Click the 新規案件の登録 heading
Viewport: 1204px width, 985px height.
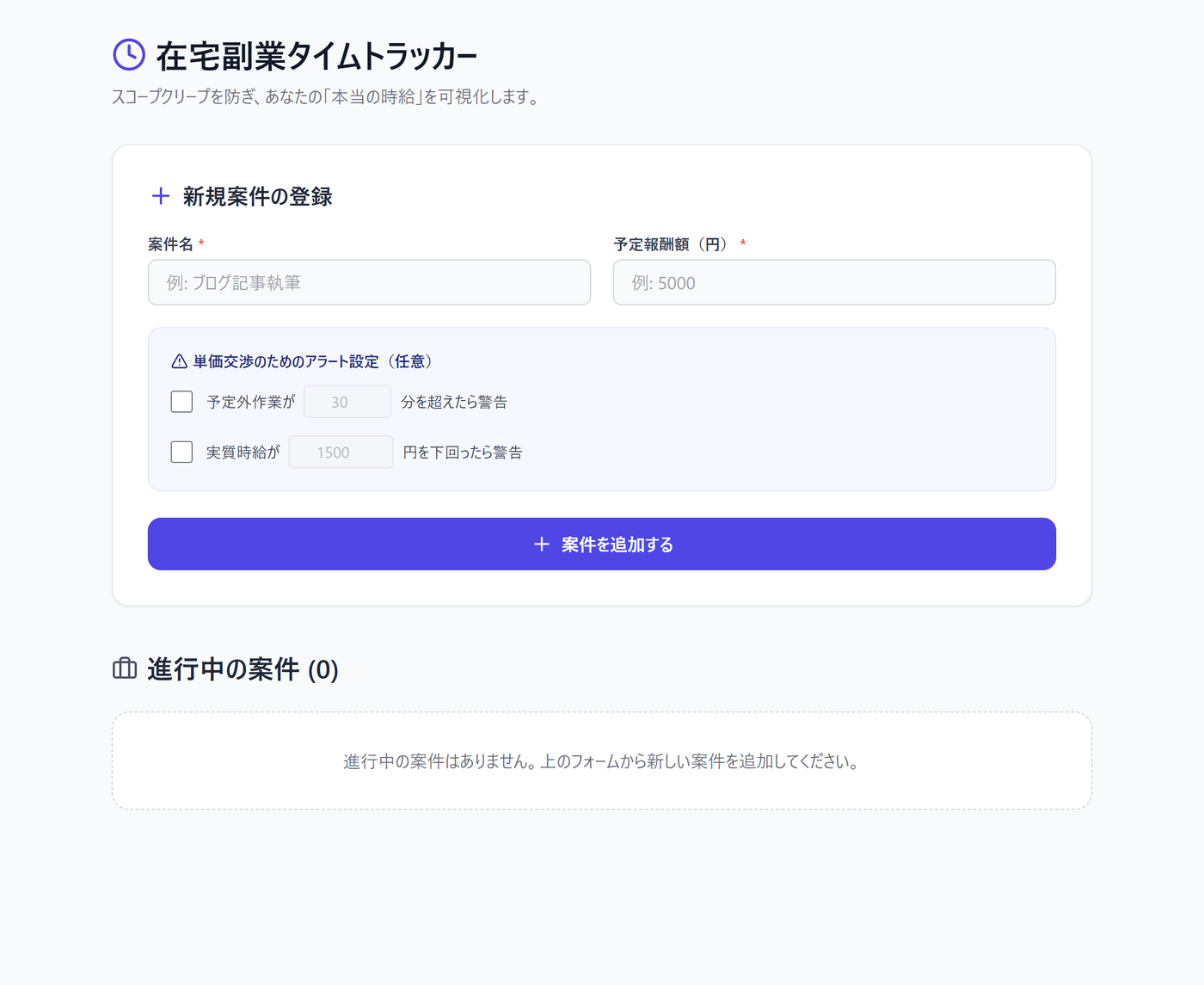tap(257, 197)
